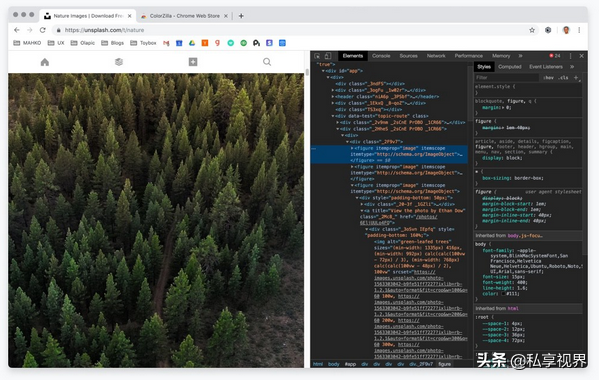Close the ColorZilla tab
599x380 pixels.
pyautogui.click(x=226, y=16)
